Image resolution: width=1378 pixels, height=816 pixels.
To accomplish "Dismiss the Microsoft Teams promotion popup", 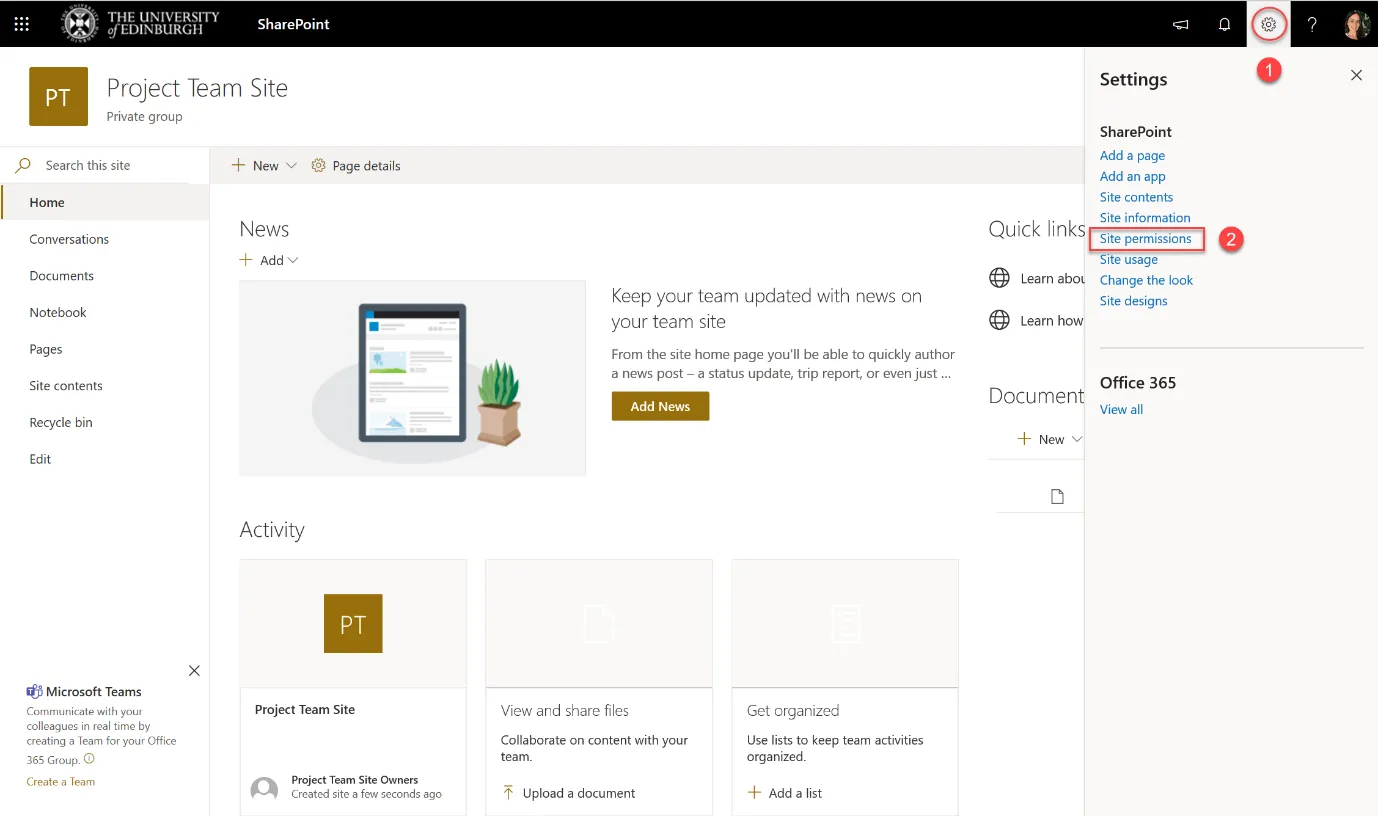I will click(194, 670).
